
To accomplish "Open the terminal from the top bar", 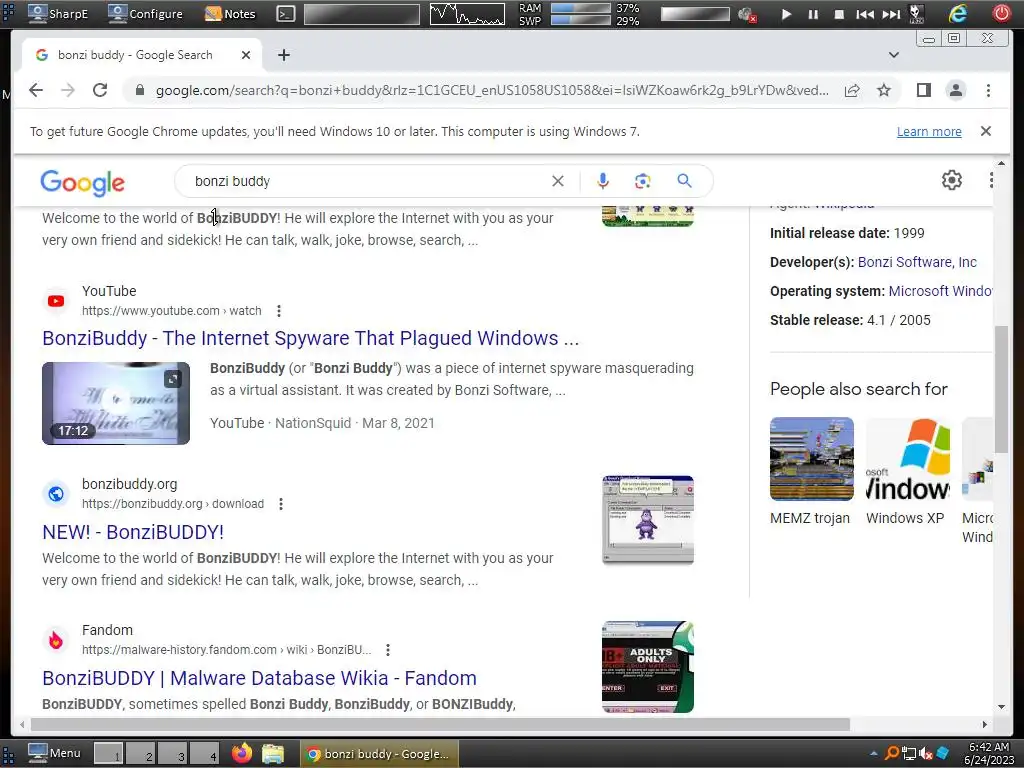I will [285, 14].
